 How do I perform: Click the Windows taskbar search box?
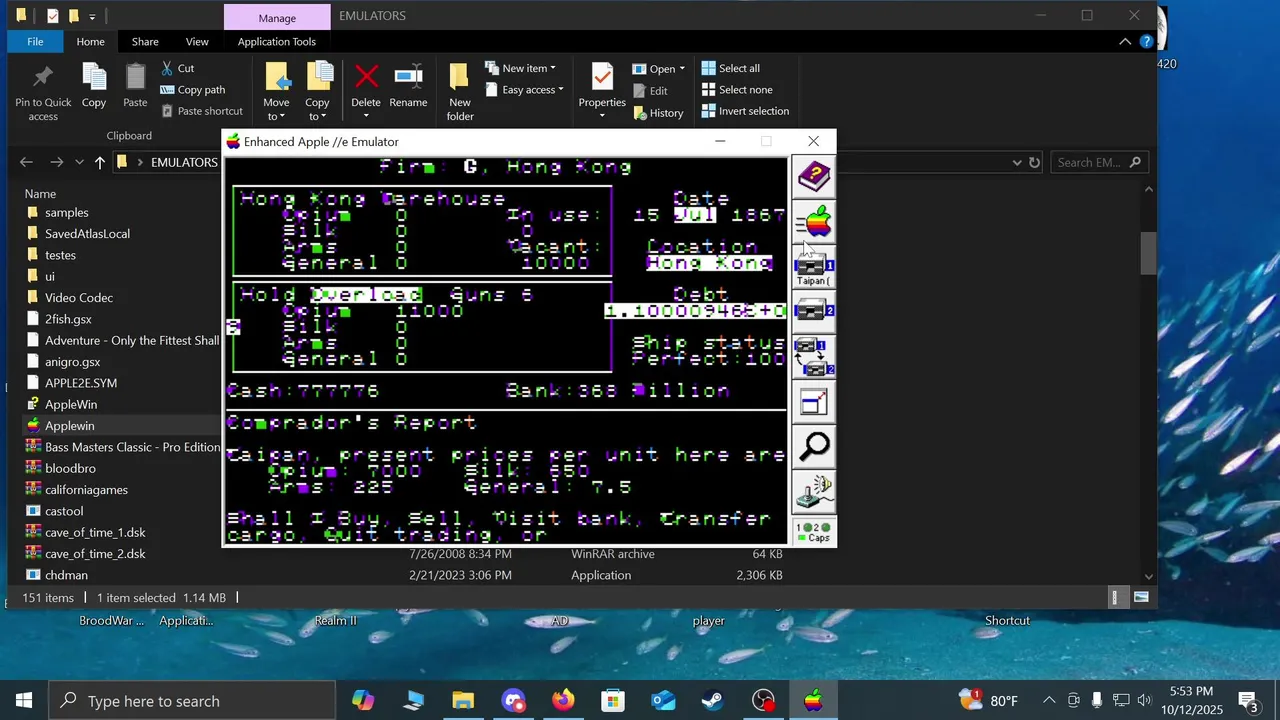(192, 701)
